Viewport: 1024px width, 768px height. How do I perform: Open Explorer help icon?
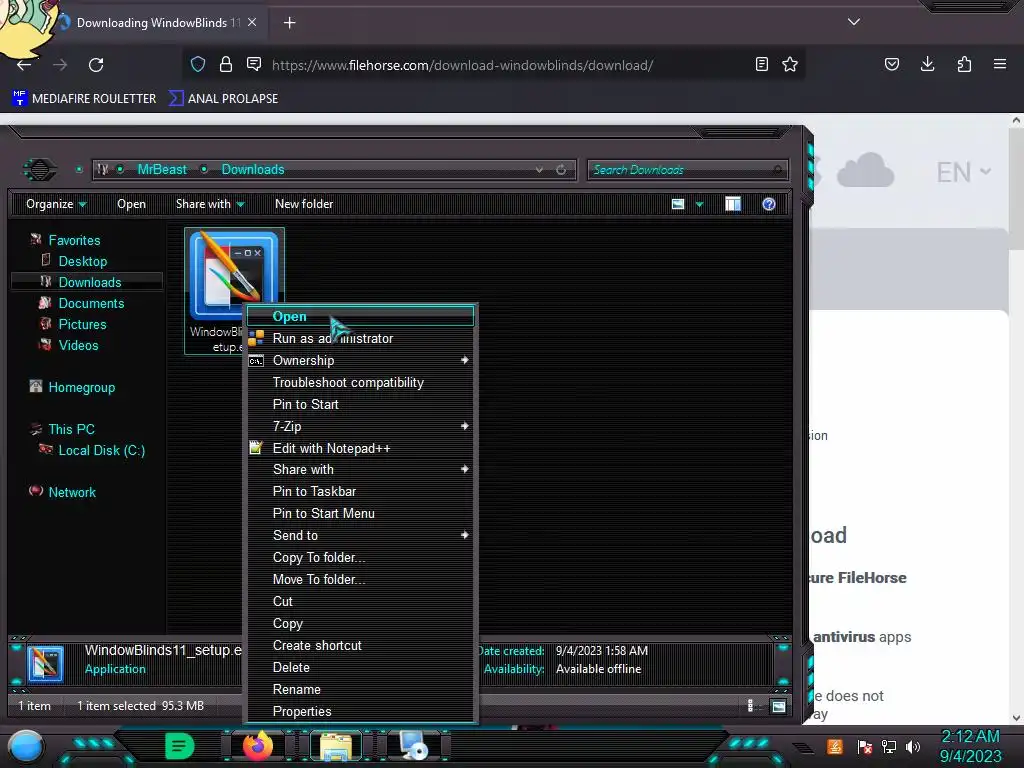(769, 204)
